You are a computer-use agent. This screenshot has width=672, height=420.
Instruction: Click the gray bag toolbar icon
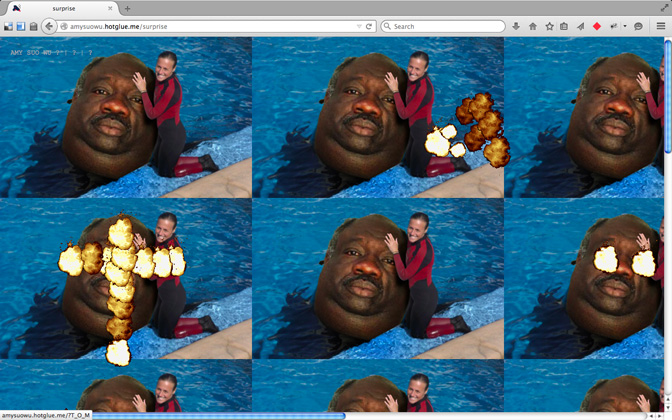pos(33,27)
